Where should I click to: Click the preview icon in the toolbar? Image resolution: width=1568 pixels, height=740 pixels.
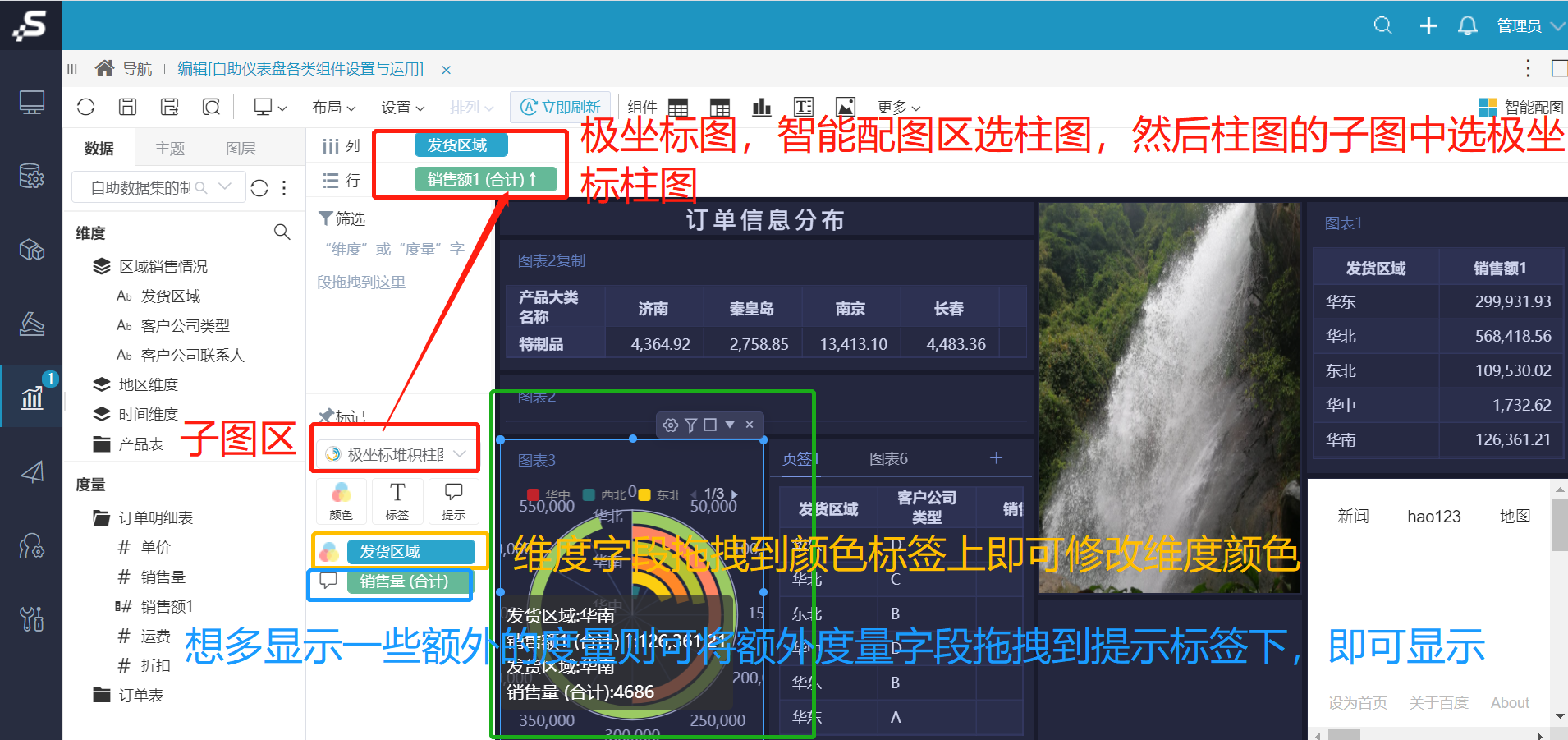211,107
